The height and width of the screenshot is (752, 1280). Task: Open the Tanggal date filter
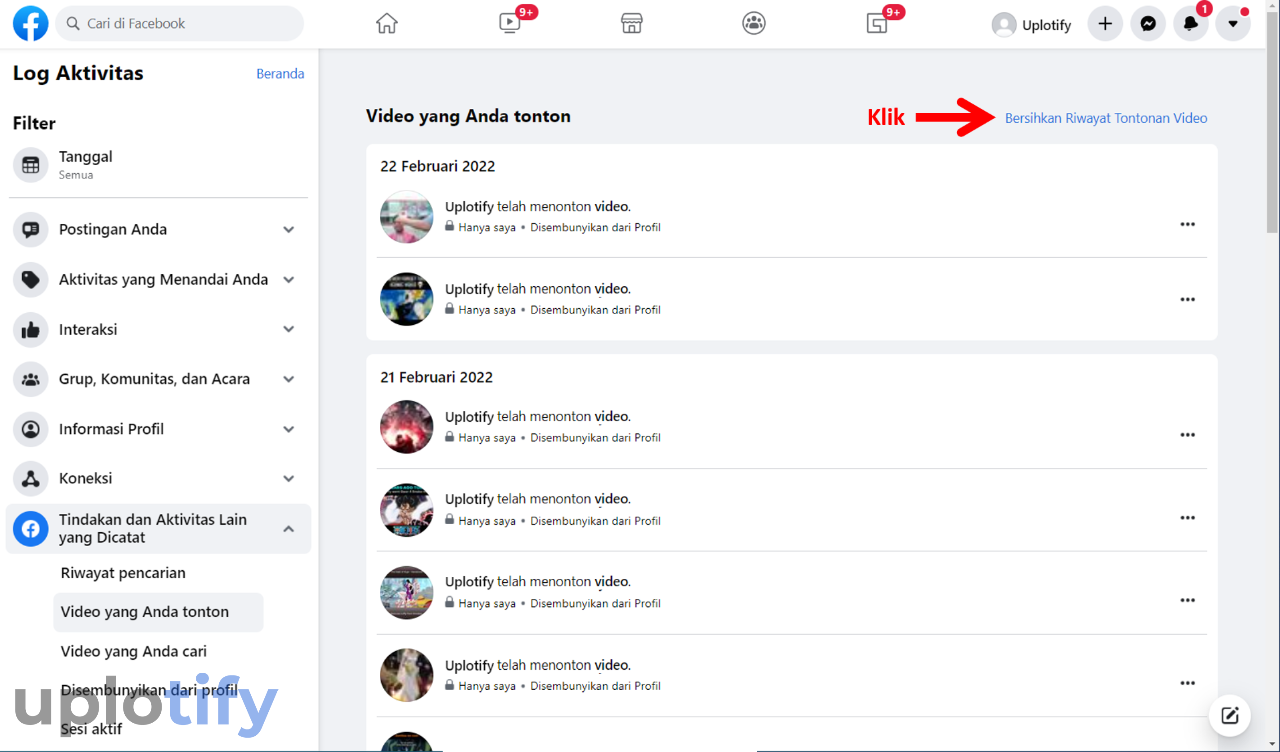click(x=160, y=164)
